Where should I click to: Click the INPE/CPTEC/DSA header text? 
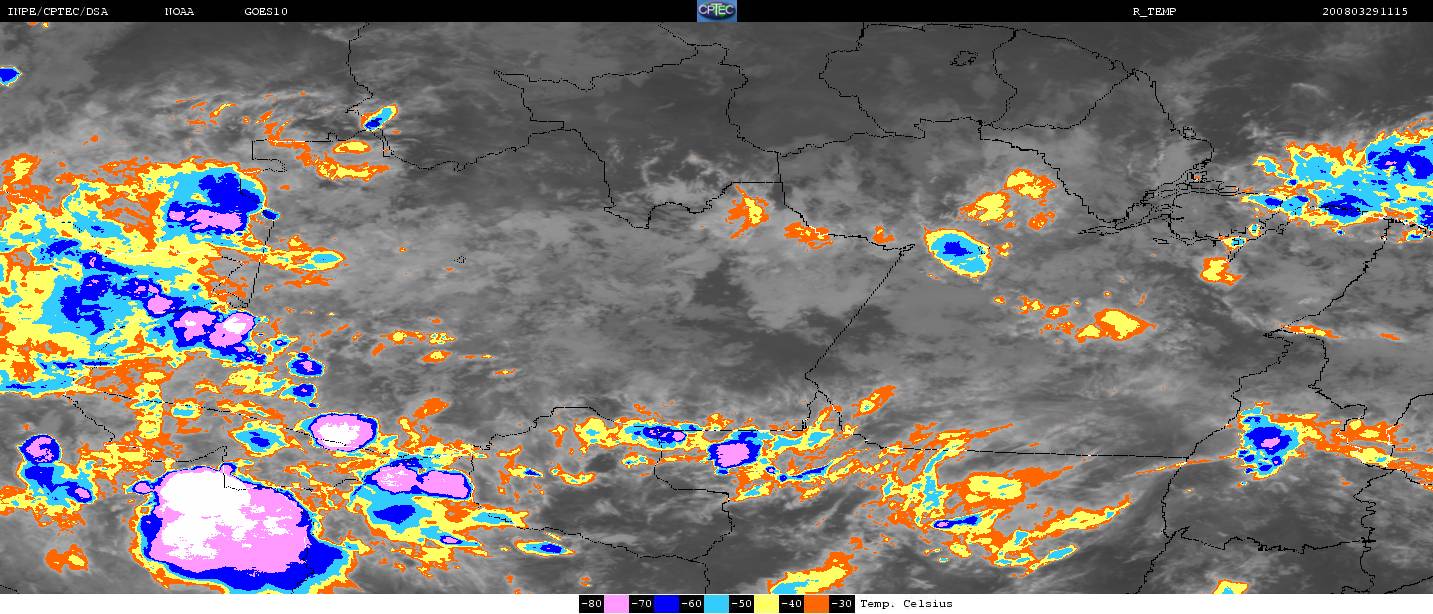click(x=57, y=12)
